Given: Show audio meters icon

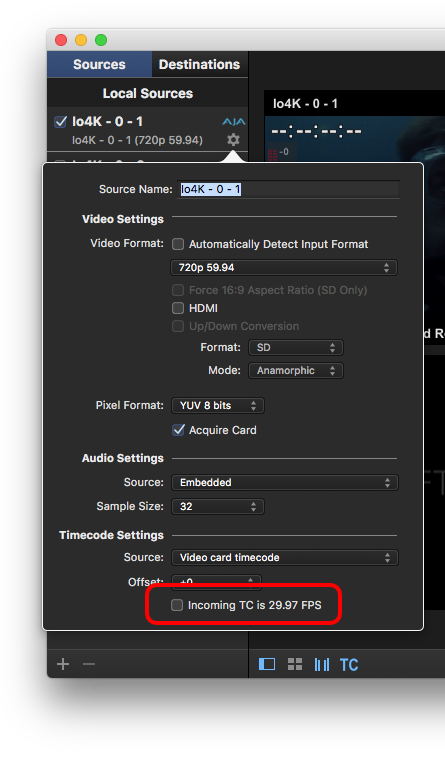Looking at the screenshot, I should pos(322,664).
